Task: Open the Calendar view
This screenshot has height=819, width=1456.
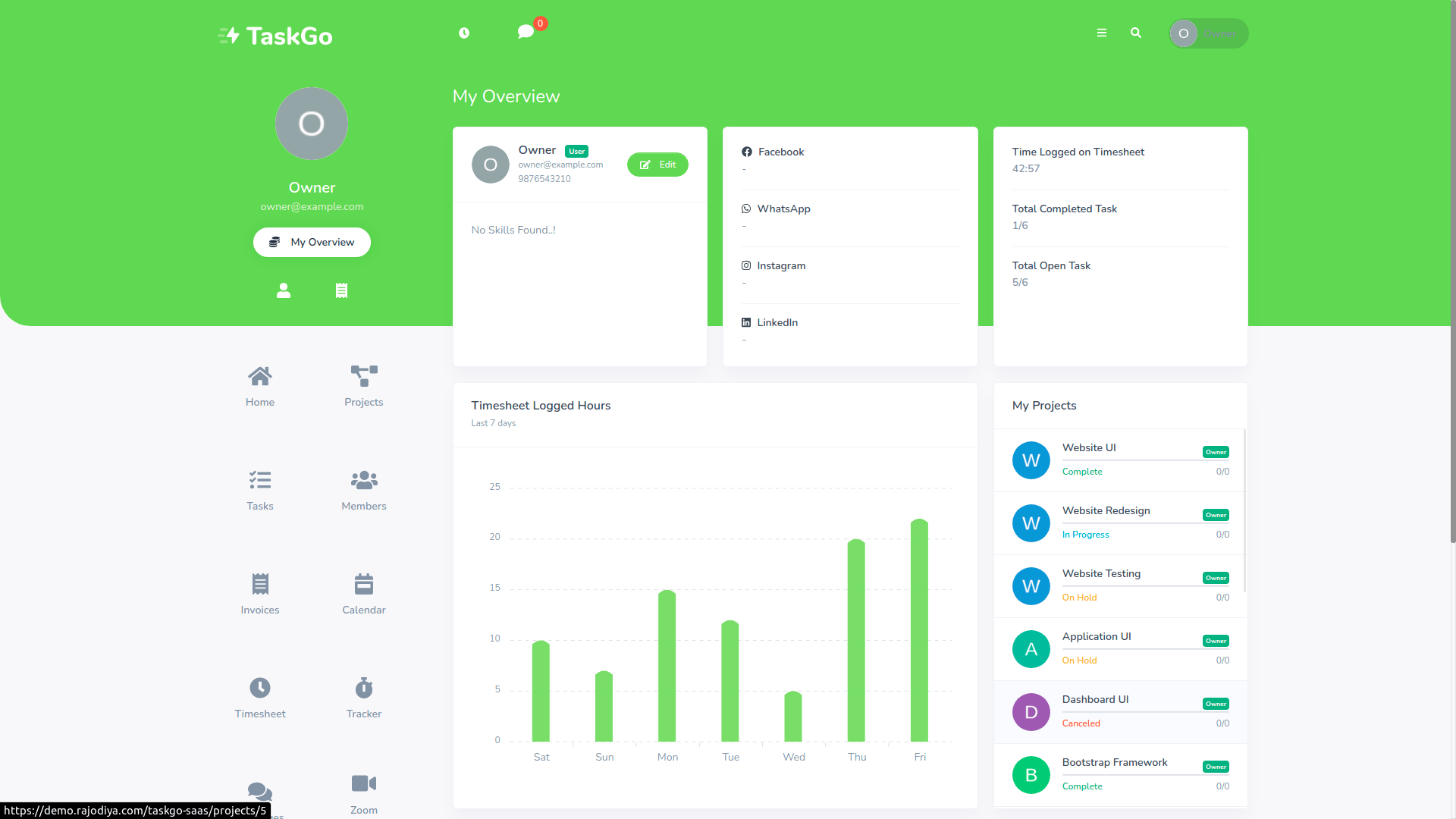Action: (x=363, y=593)
